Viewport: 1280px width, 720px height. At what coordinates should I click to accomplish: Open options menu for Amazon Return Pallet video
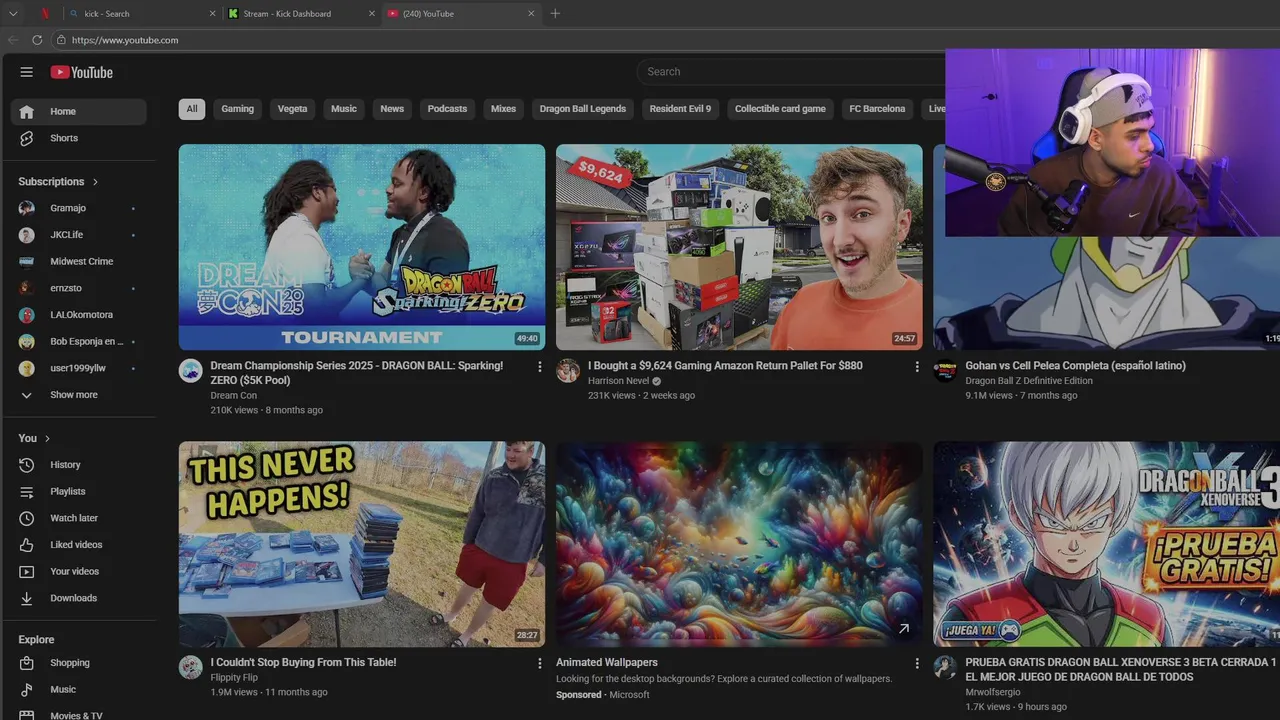[917, 367]
